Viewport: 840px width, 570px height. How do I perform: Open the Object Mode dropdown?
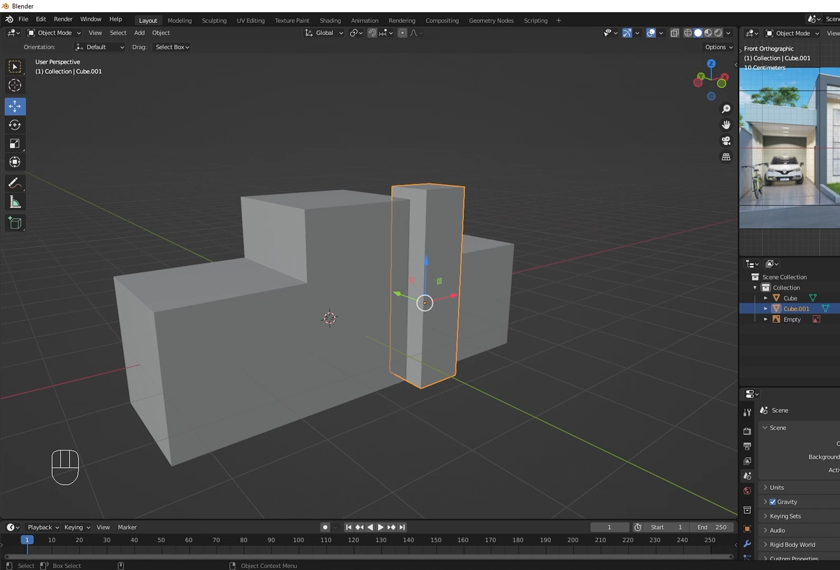54,33
